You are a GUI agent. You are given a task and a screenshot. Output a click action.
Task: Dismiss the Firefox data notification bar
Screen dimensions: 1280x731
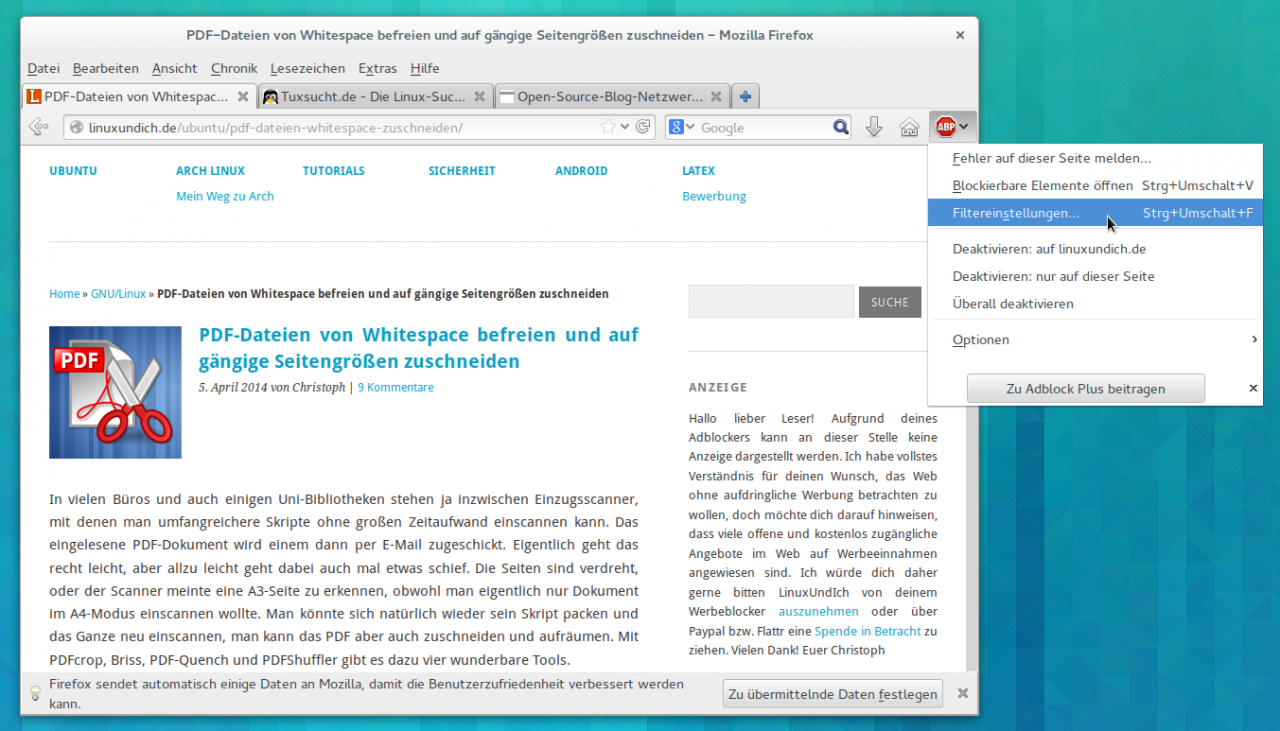coord(962,693)
